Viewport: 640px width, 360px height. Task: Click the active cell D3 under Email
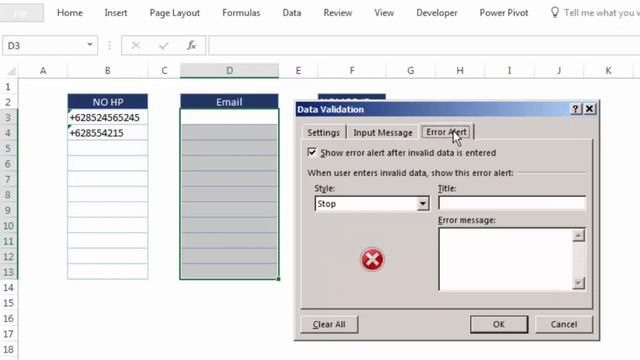(x=229, y=117)
